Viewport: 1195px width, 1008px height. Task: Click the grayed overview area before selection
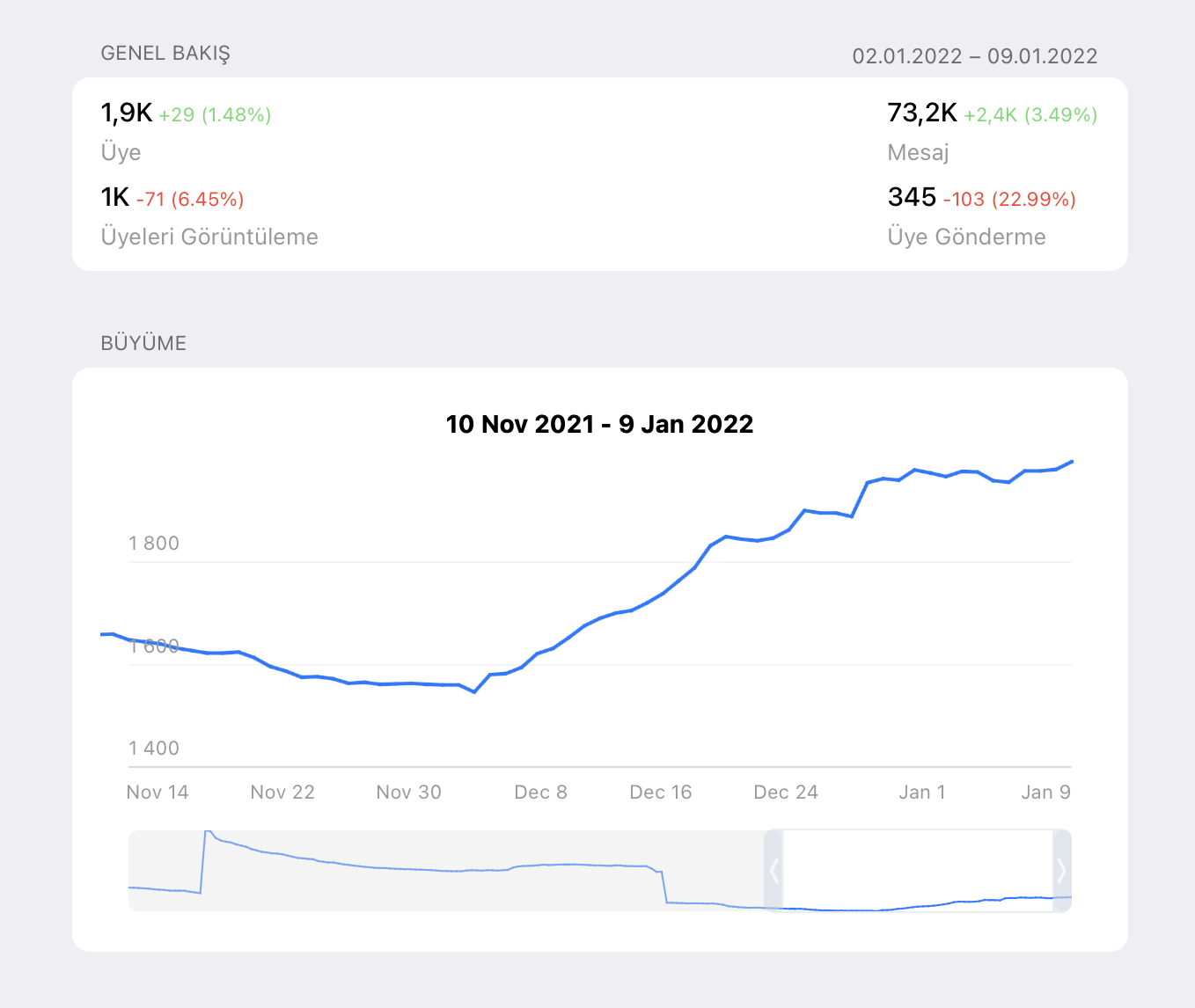(x=446, y=871)
